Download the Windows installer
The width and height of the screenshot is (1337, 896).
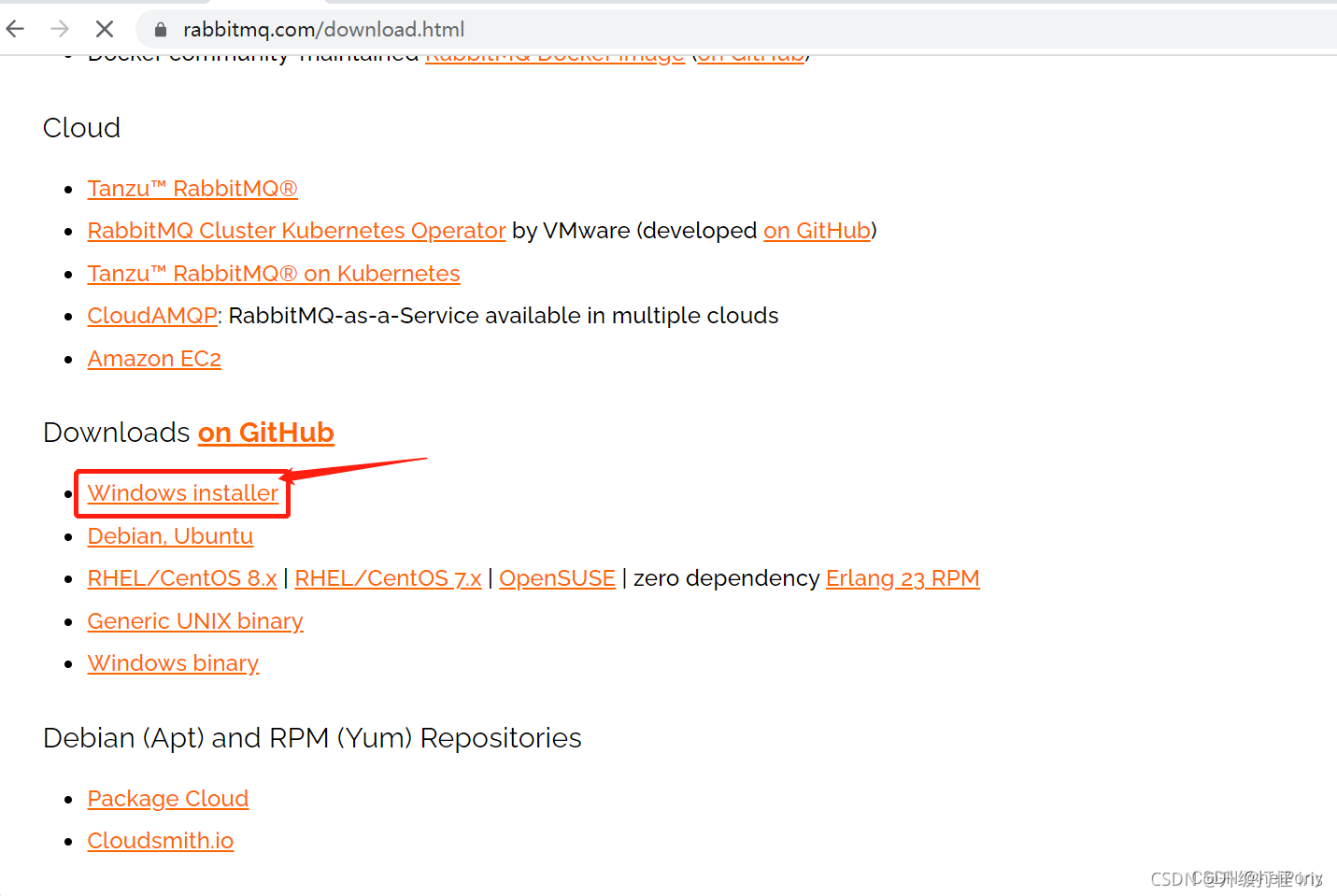pos(183,493)
